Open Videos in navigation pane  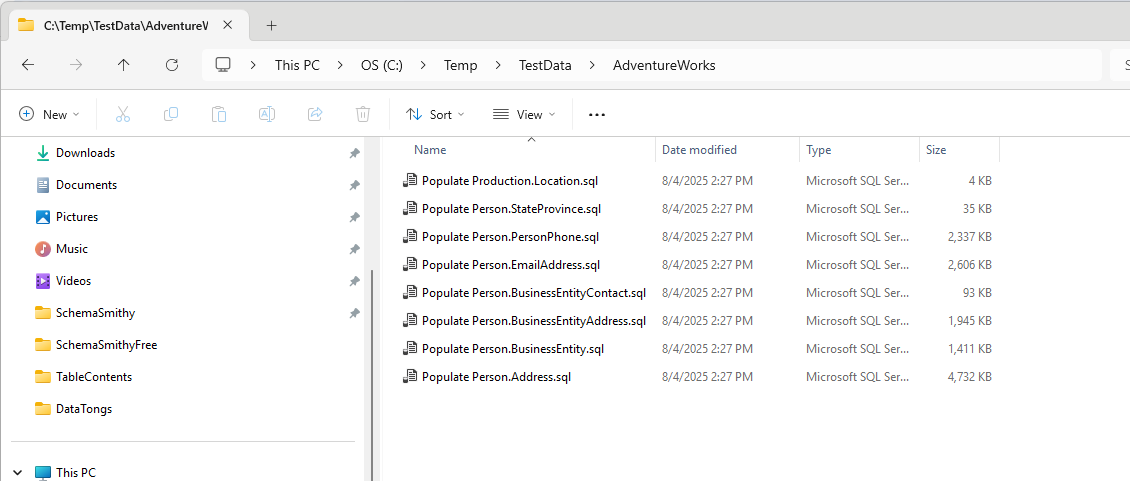[x=74, y=281]
